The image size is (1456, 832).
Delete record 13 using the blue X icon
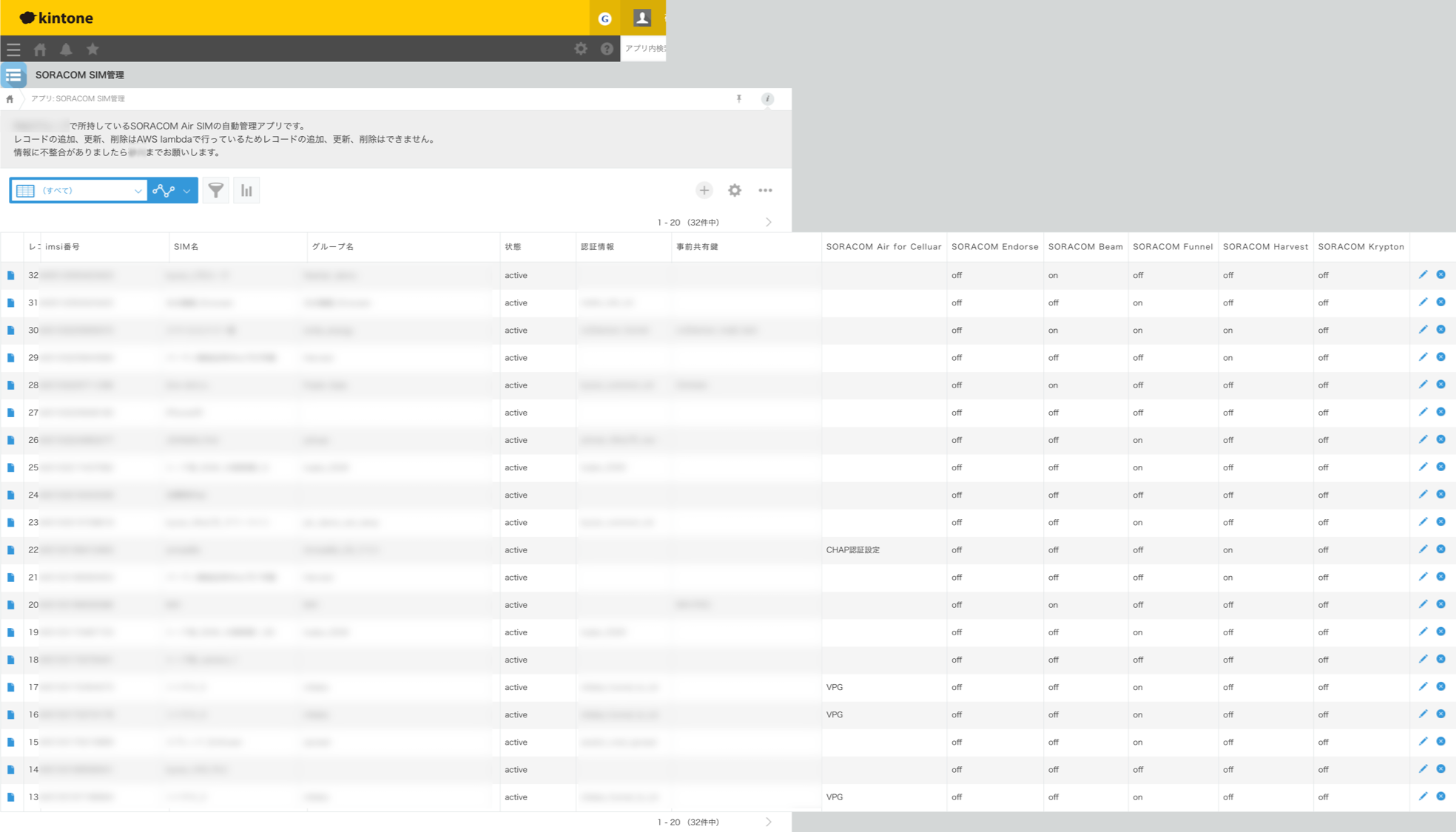click(x=1440, y=797)
